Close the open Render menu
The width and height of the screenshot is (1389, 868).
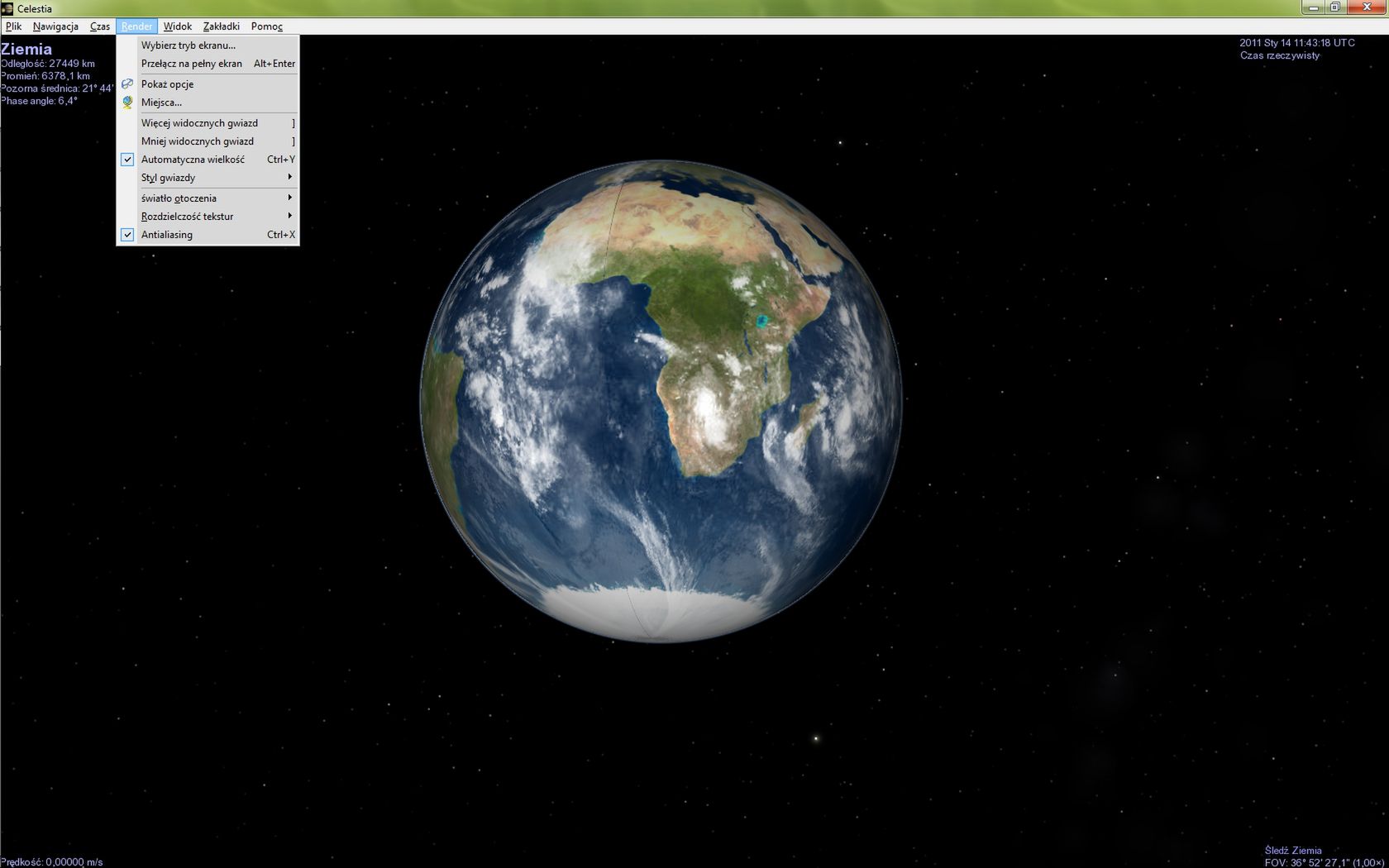click(136, 26)
